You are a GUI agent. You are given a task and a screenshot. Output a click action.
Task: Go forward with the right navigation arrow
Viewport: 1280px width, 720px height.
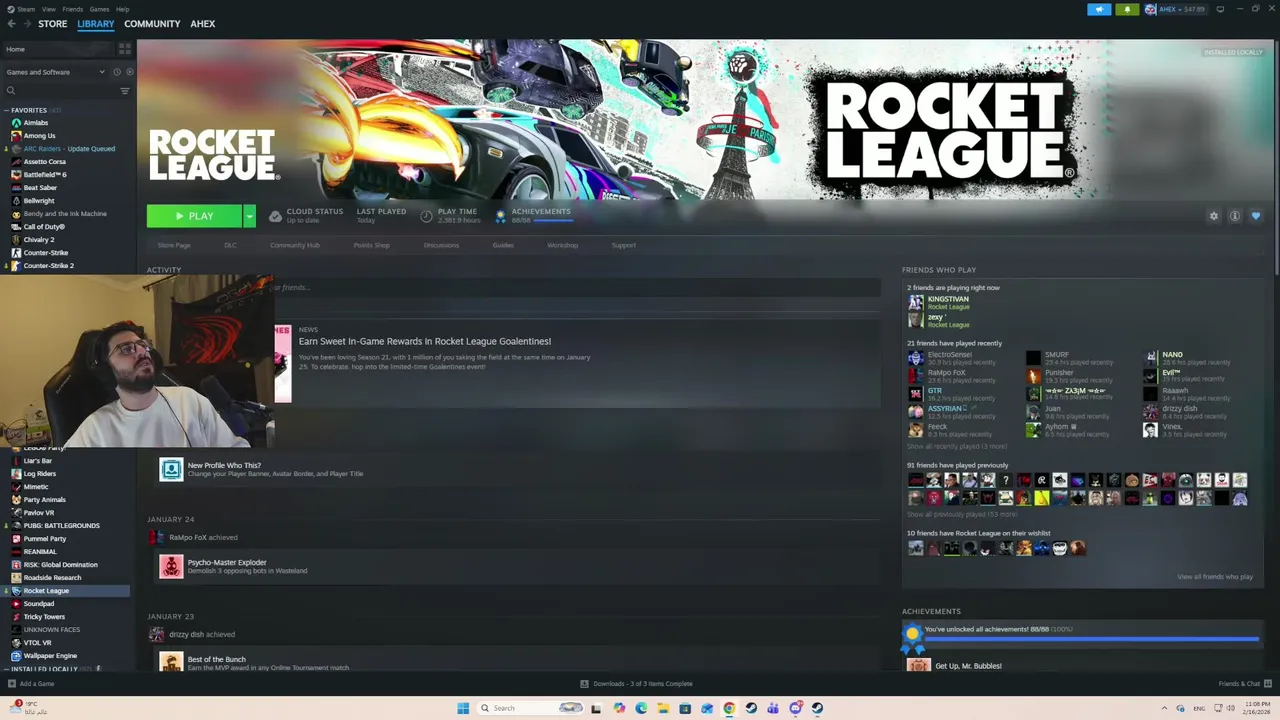[26, 24]
